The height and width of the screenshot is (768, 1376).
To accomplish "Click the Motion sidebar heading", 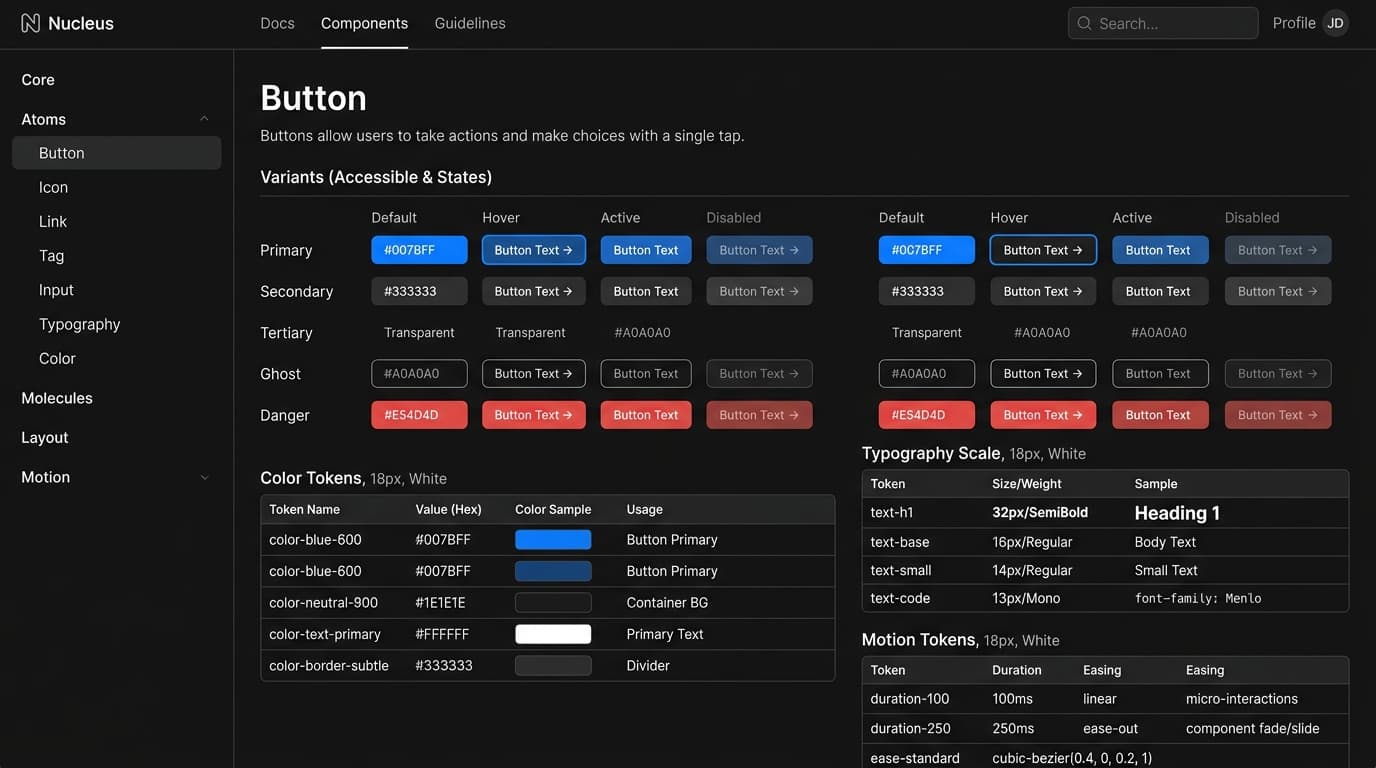I will coord(45,477).
